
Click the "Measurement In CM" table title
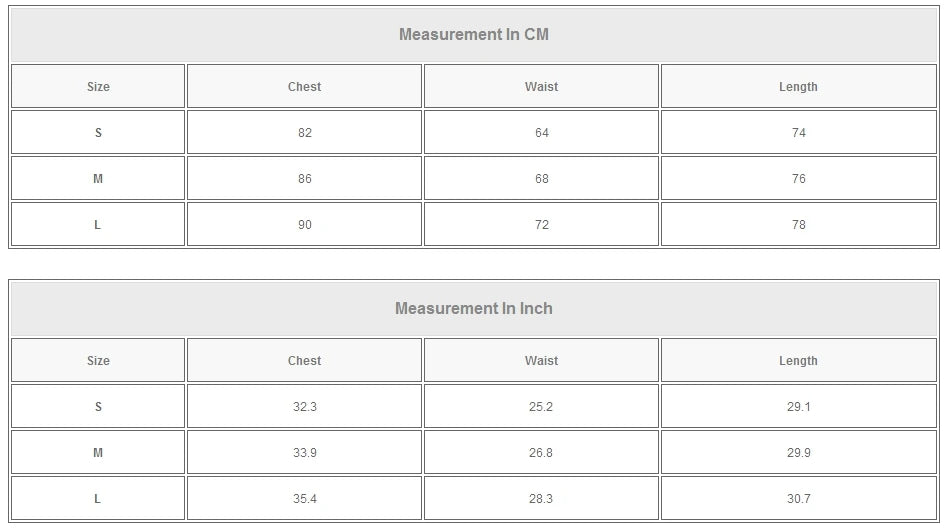(473, 35)
